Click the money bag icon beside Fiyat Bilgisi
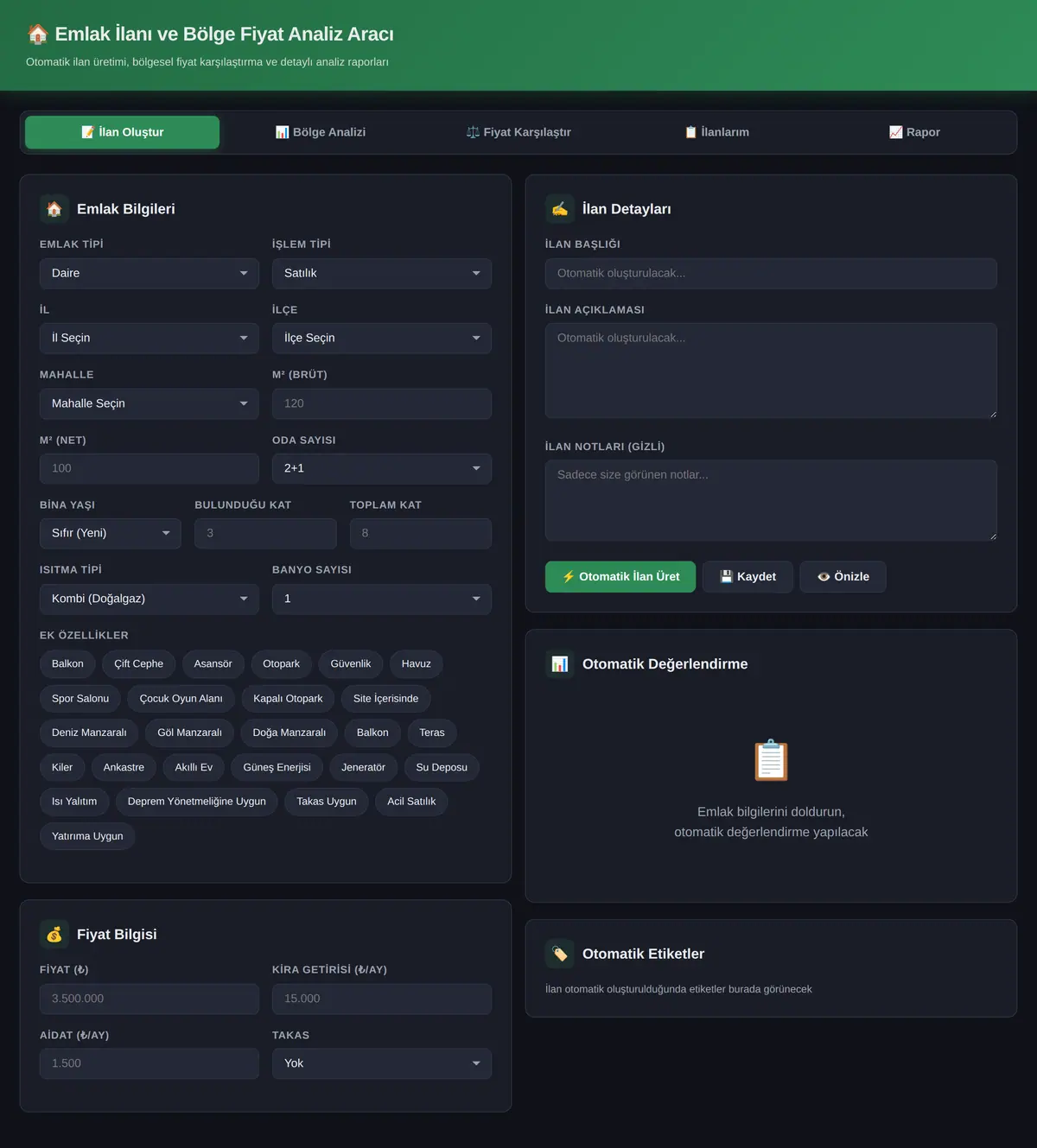 [x=54, y=935]
